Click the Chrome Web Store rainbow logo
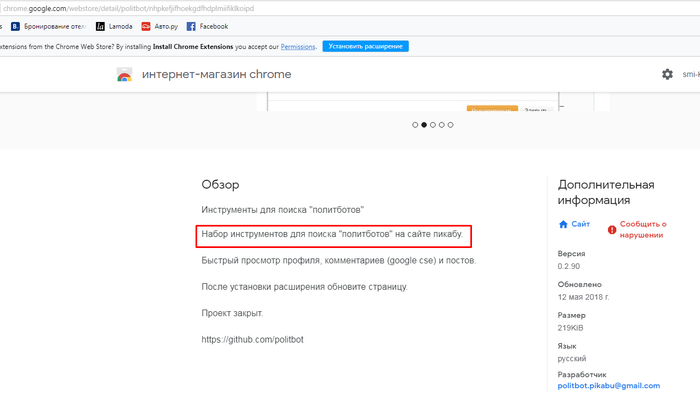 click(x=125, y=75)
